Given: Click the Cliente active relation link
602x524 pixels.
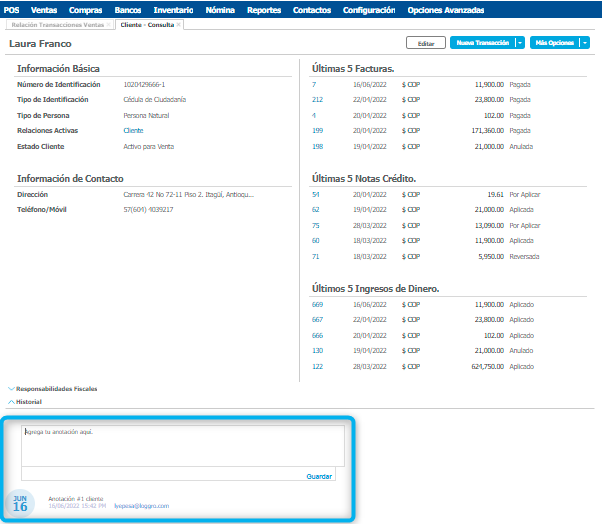Looking at the screenshot, I should click(133, 130).
